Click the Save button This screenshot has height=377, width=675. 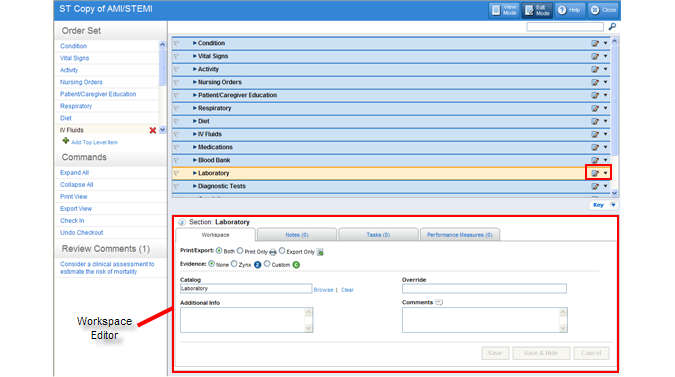point(495,353)
